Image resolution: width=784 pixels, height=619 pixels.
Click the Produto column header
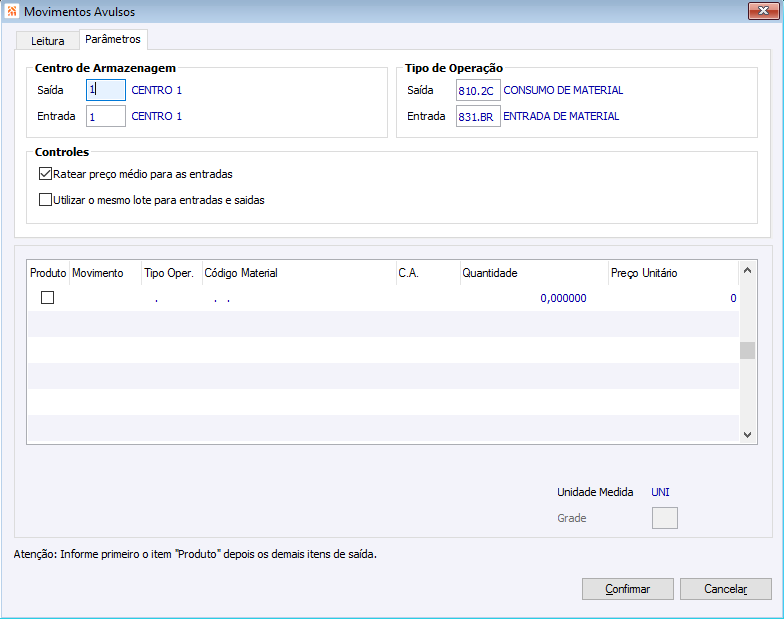48,273
